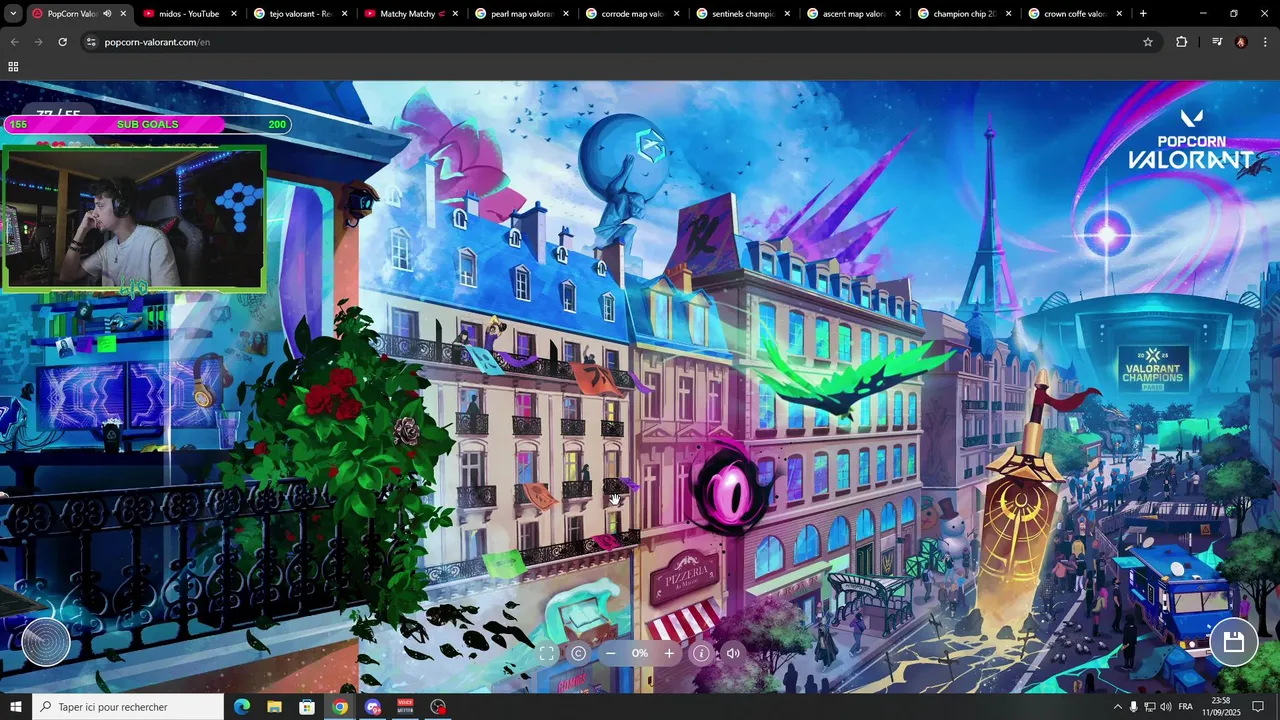Zoom out with the minus button
Image resolution: width=1280 pixels, height=720 pixels.
pyautogui.click(x=611, y=653)
